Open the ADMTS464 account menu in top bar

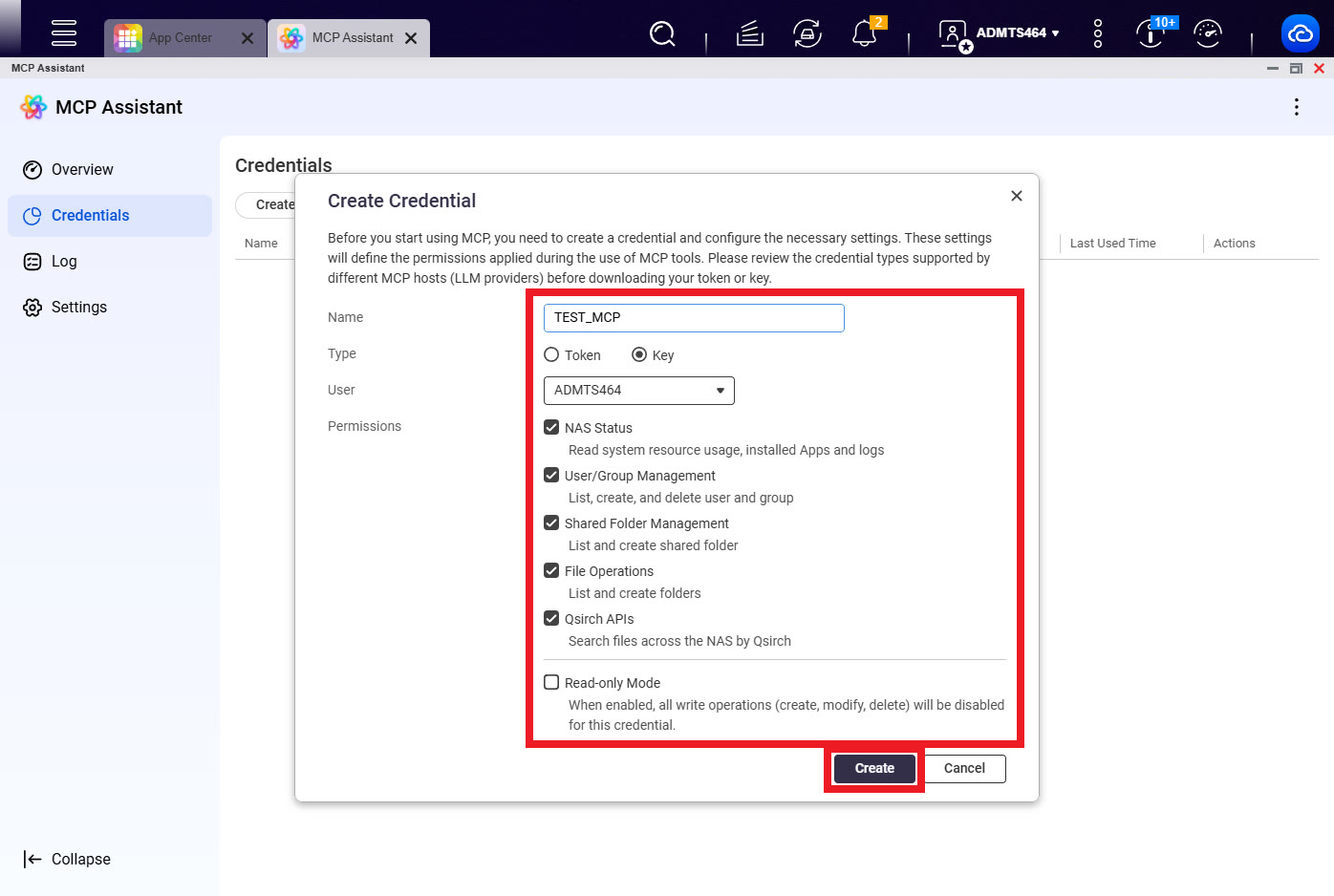click(x=1017, y=33)
